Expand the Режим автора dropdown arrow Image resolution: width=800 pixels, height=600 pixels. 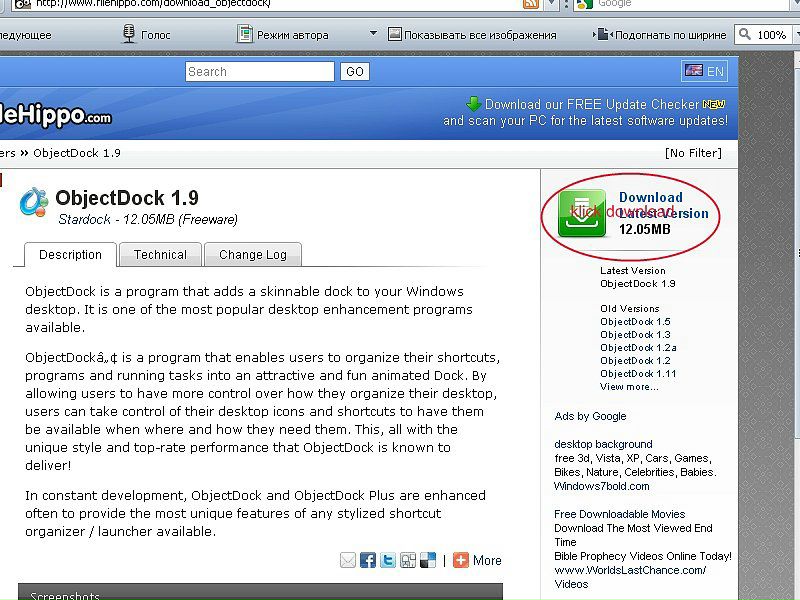[x=371, y=35]
